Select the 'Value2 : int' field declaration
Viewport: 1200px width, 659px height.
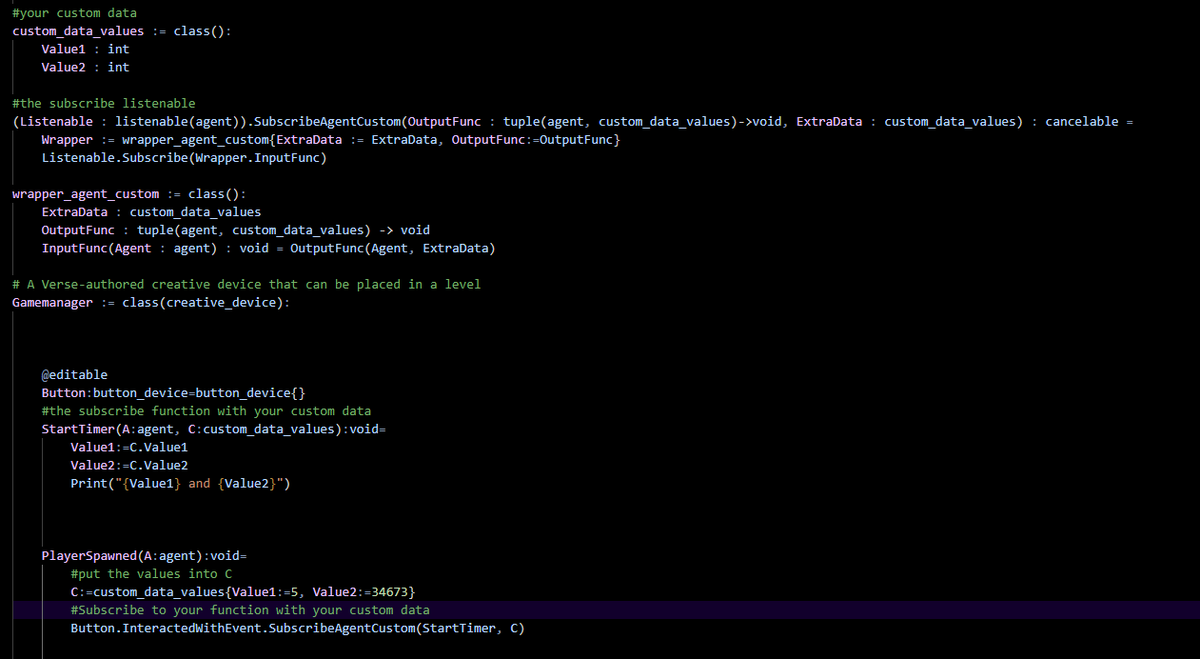pyautogui.click(x=85, y=67)
